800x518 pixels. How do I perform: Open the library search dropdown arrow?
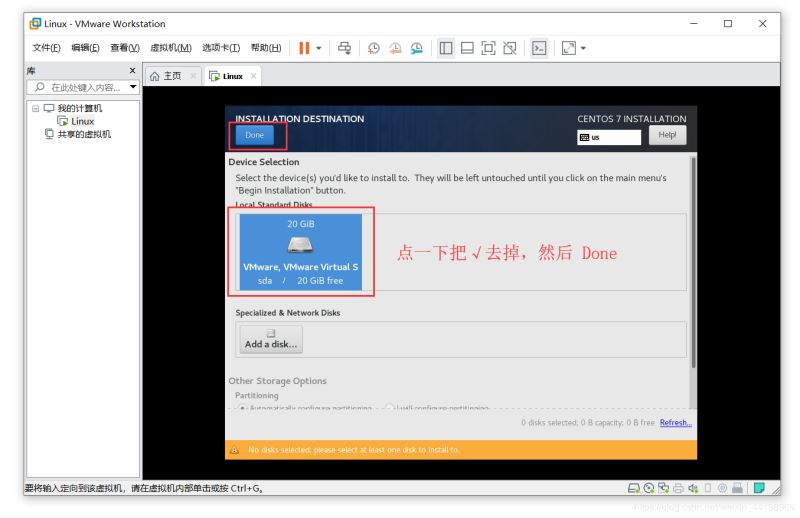tap(133, 87)
